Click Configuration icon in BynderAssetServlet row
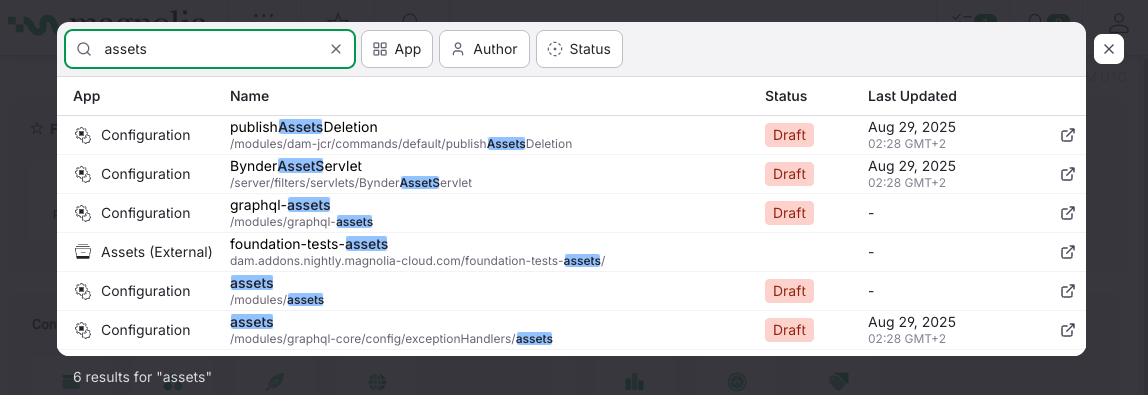The image size is (1148, 395). click(83, 174)
